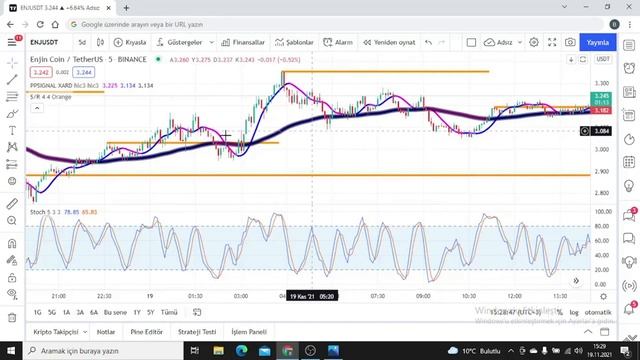Open the notifications bell in sidebar
This screenshot has height=360, width=640.
629,309
